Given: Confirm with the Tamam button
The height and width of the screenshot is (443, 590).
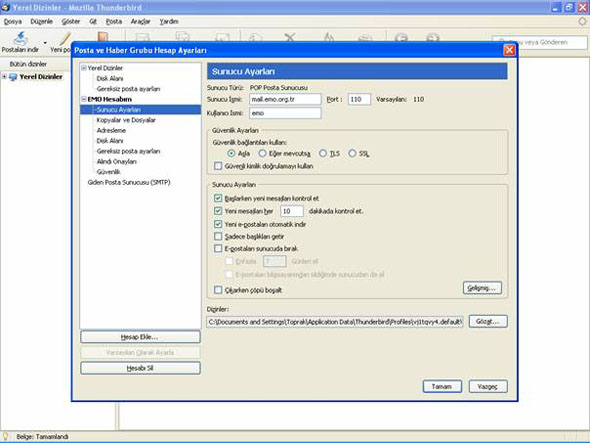Looking at the screenshot, I should coord(442,387).
